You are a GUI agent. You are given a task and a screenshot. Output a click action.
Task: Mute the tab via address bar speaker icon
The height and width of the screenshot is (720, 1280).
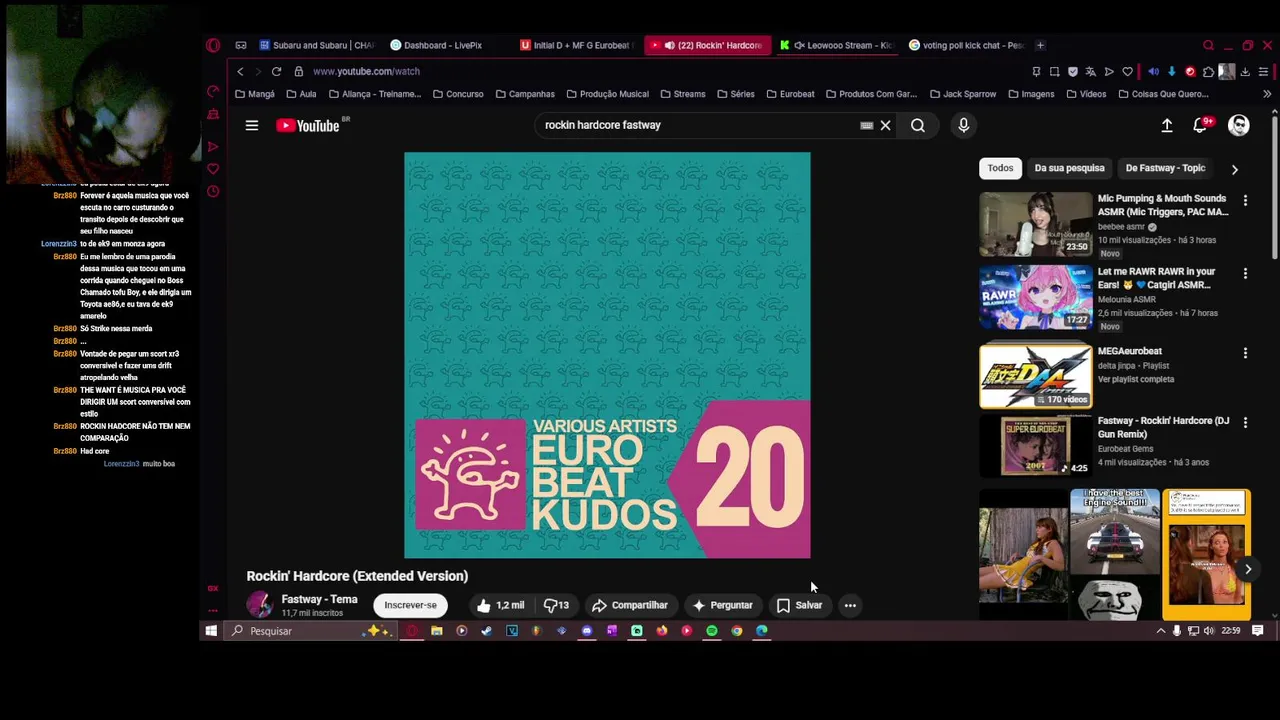[x=1153, y=71]
